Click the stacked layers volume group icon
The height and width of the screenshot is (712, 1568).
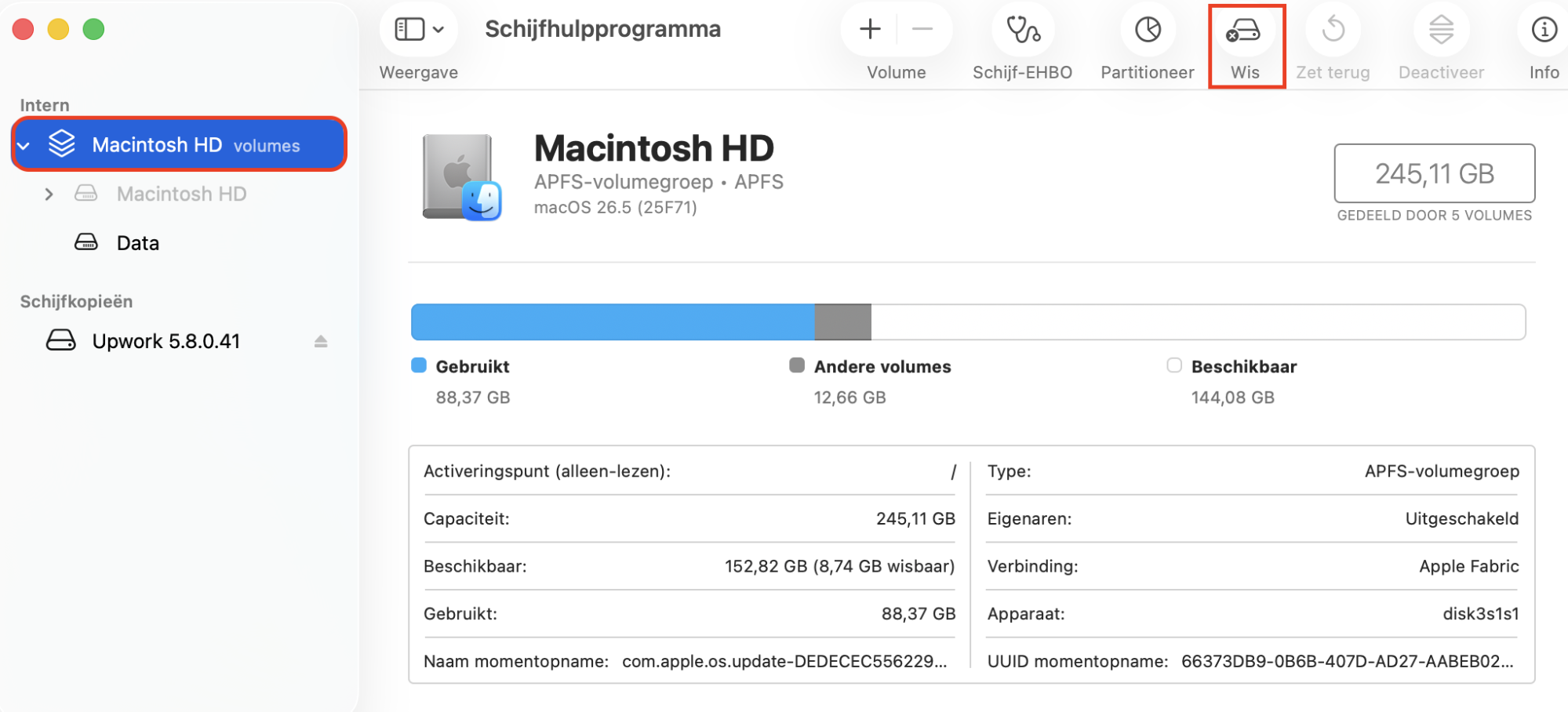(62, 143)
